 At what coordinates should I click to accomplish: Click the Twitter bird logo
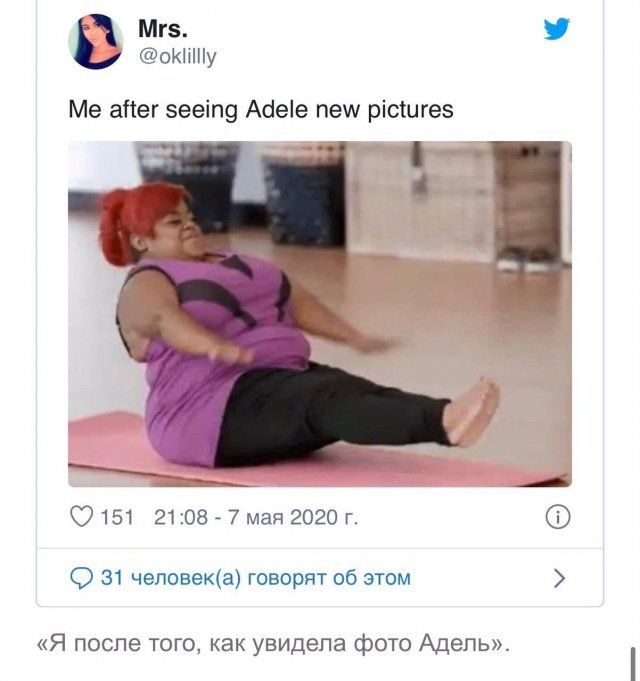click(557, 29)
